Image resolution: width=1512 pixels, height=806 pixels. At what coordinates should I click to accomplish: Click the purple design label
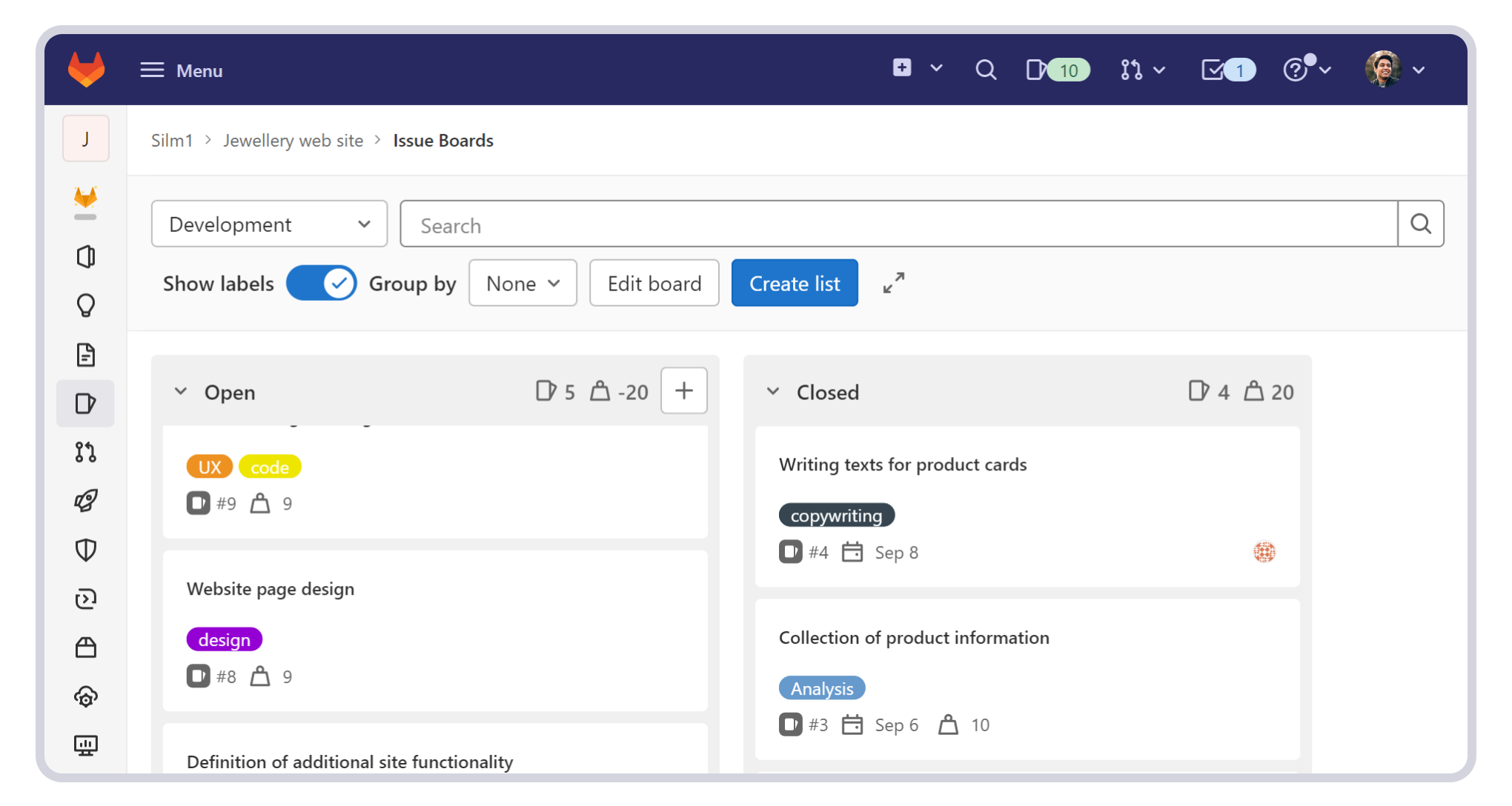point(225,639)
